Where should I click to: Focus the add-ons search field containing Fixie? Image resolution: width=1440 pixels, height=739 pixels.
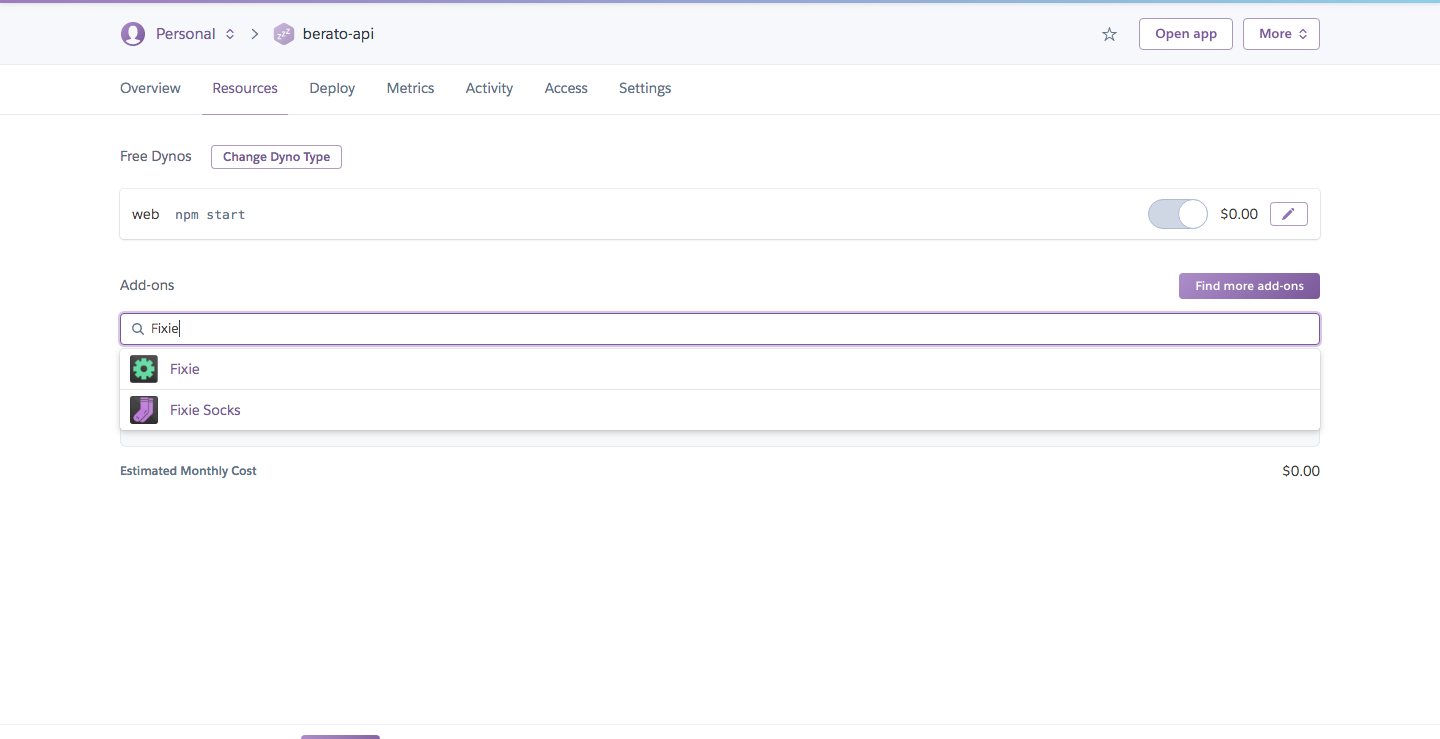click(x=720, y=329)
